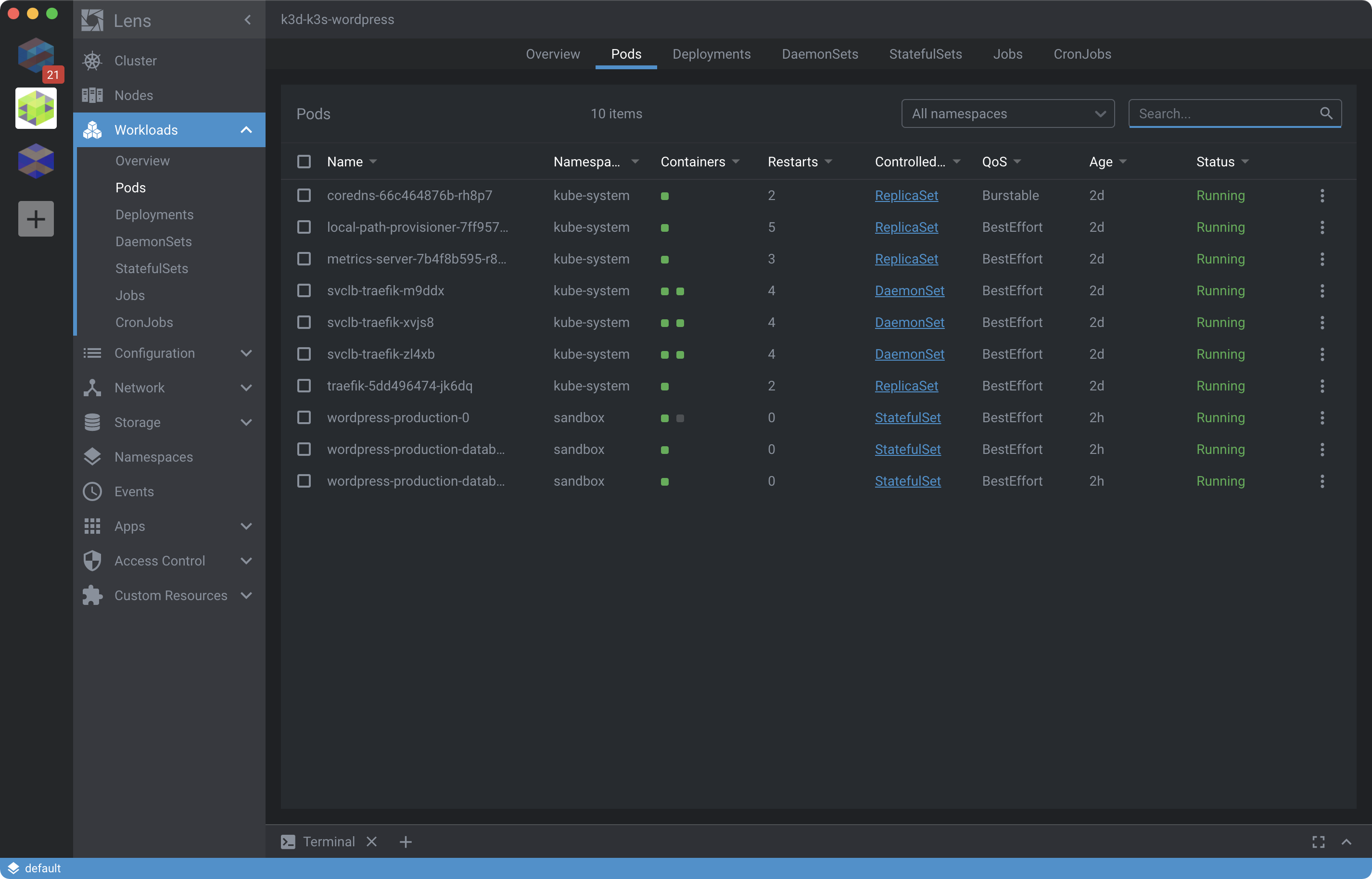
Task: Maximize the terminal dock to fullscreen
Action: (x=1318, y=841)
